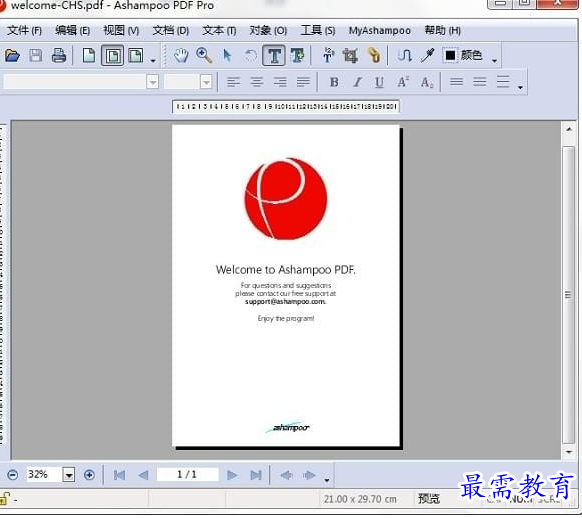
Task: Click the scroll down arrow of vertical scrollbar
Action: tap(569, 452)
